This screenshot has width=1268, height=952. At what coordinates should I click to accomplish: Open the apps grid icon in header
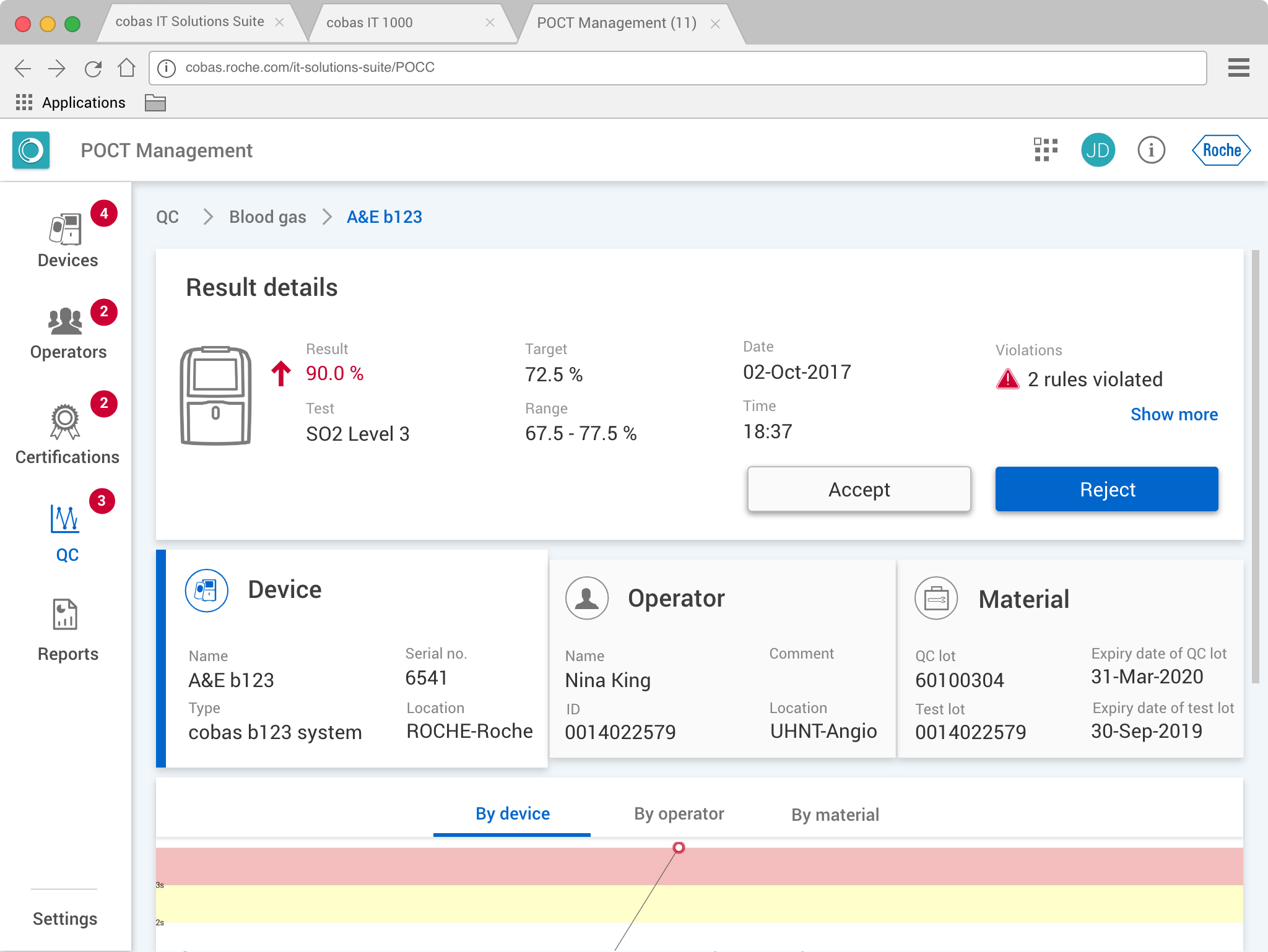click(x=1046, y=150)
